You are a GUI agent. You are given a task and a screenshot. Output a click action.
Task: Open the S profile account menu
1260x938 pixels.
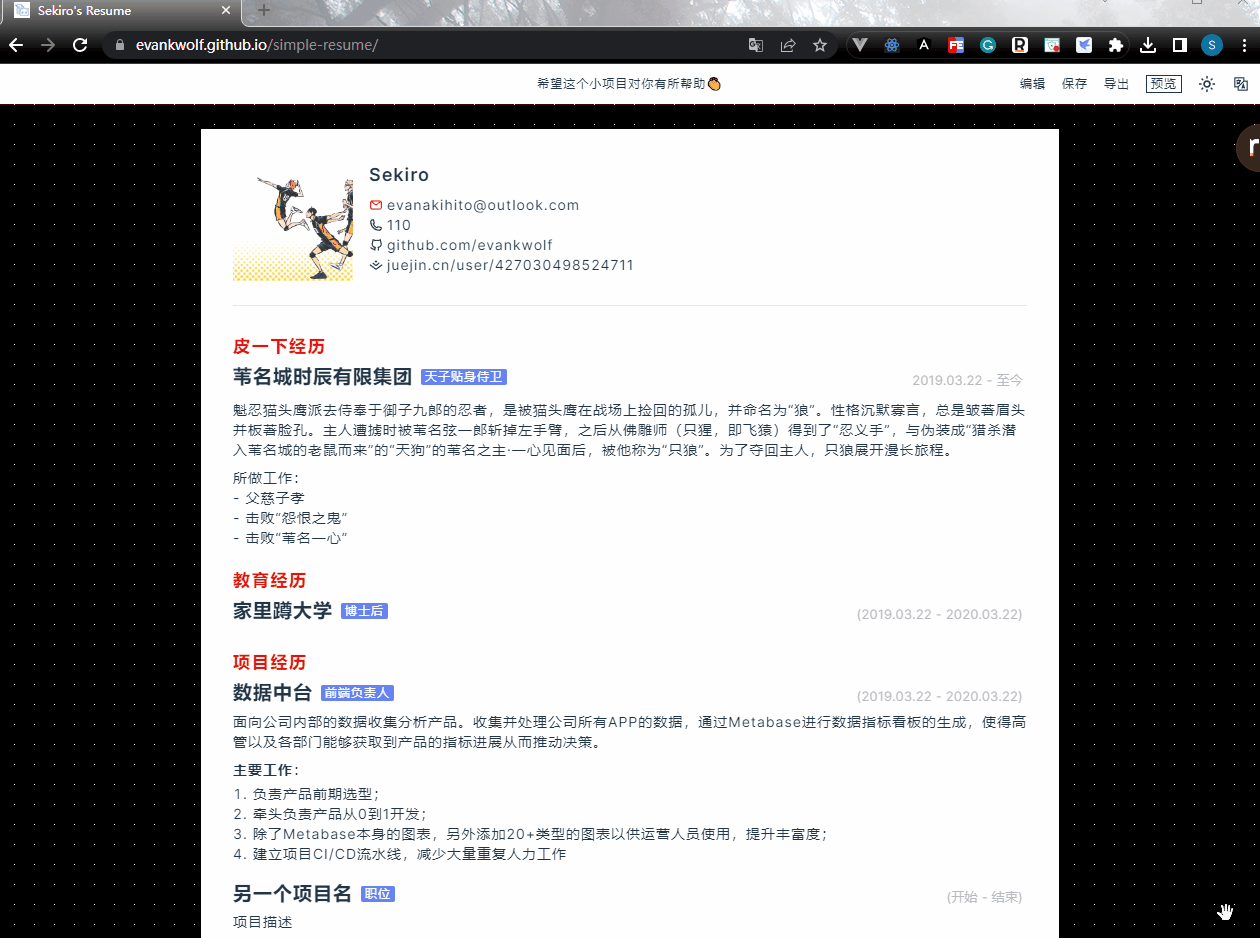click(1211, 45)
